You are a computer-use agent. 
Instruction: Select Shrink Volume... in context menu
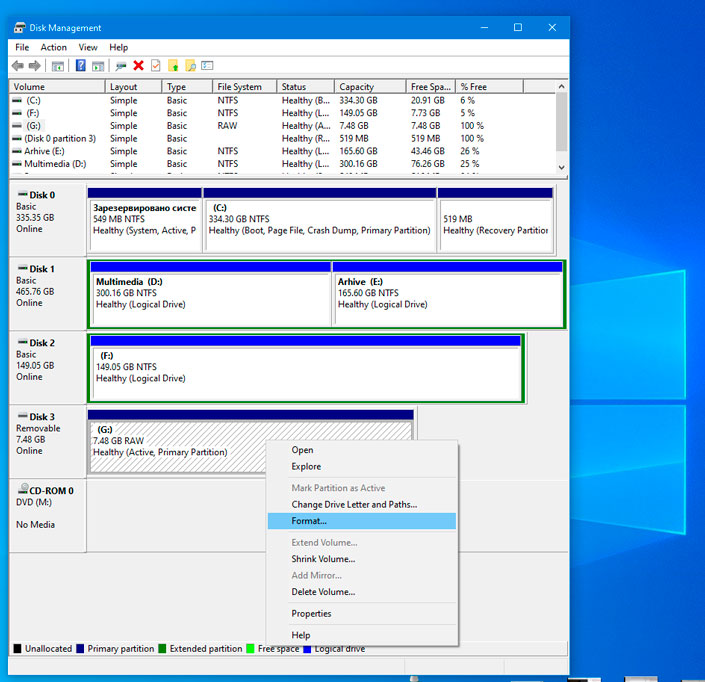click(x=362, y=559)
